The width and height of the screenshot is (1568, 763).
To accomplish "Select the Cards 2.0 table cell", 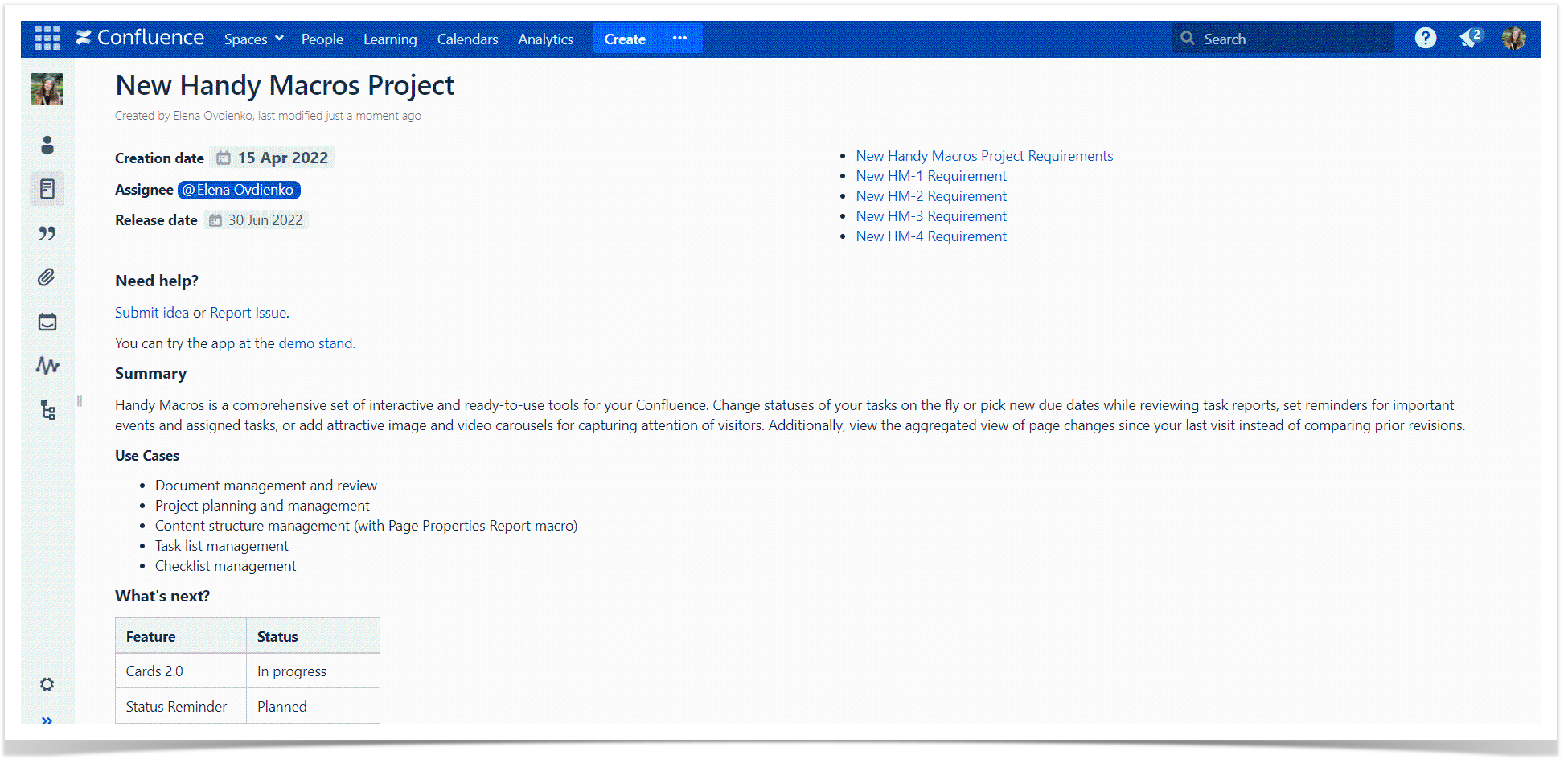I will click(x=181, y=671).
